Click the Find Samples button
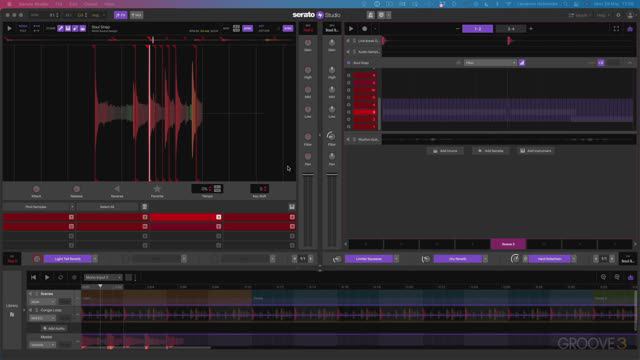Image resolution: width=640 pixels, height=360 pixels. pos(36,207)
